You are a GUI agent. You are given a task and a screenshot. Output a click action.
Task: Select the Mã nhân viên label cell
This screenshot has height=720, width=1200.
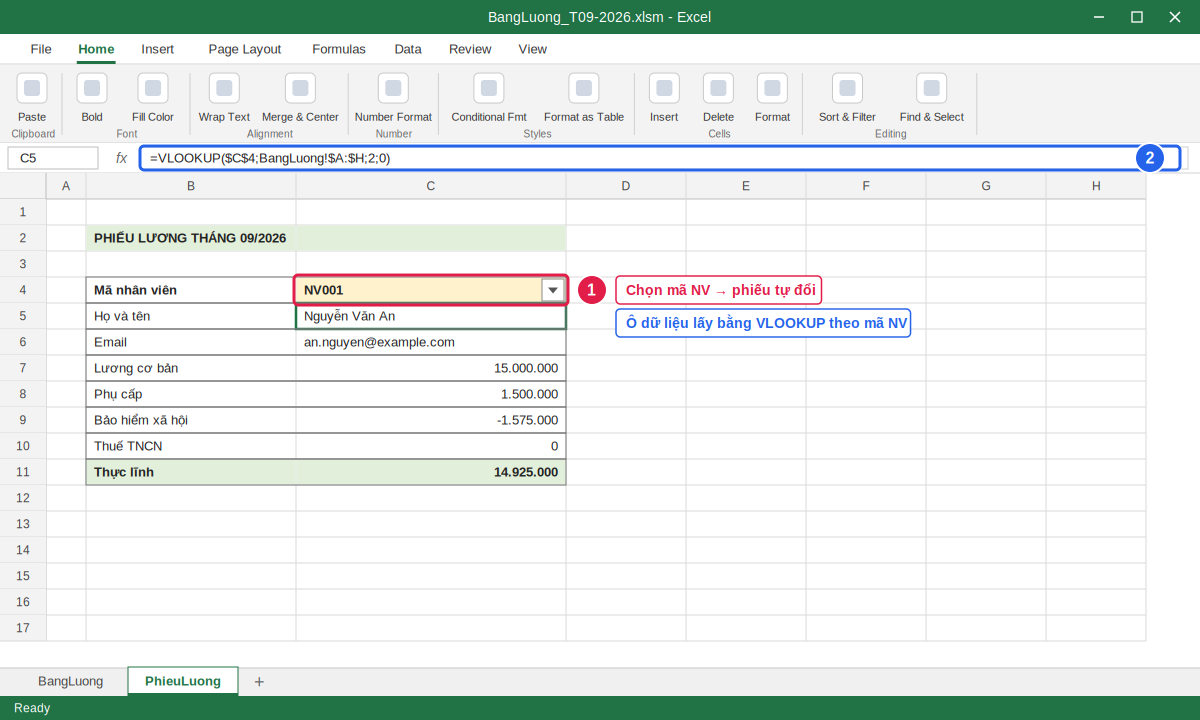tap(191, 290)
